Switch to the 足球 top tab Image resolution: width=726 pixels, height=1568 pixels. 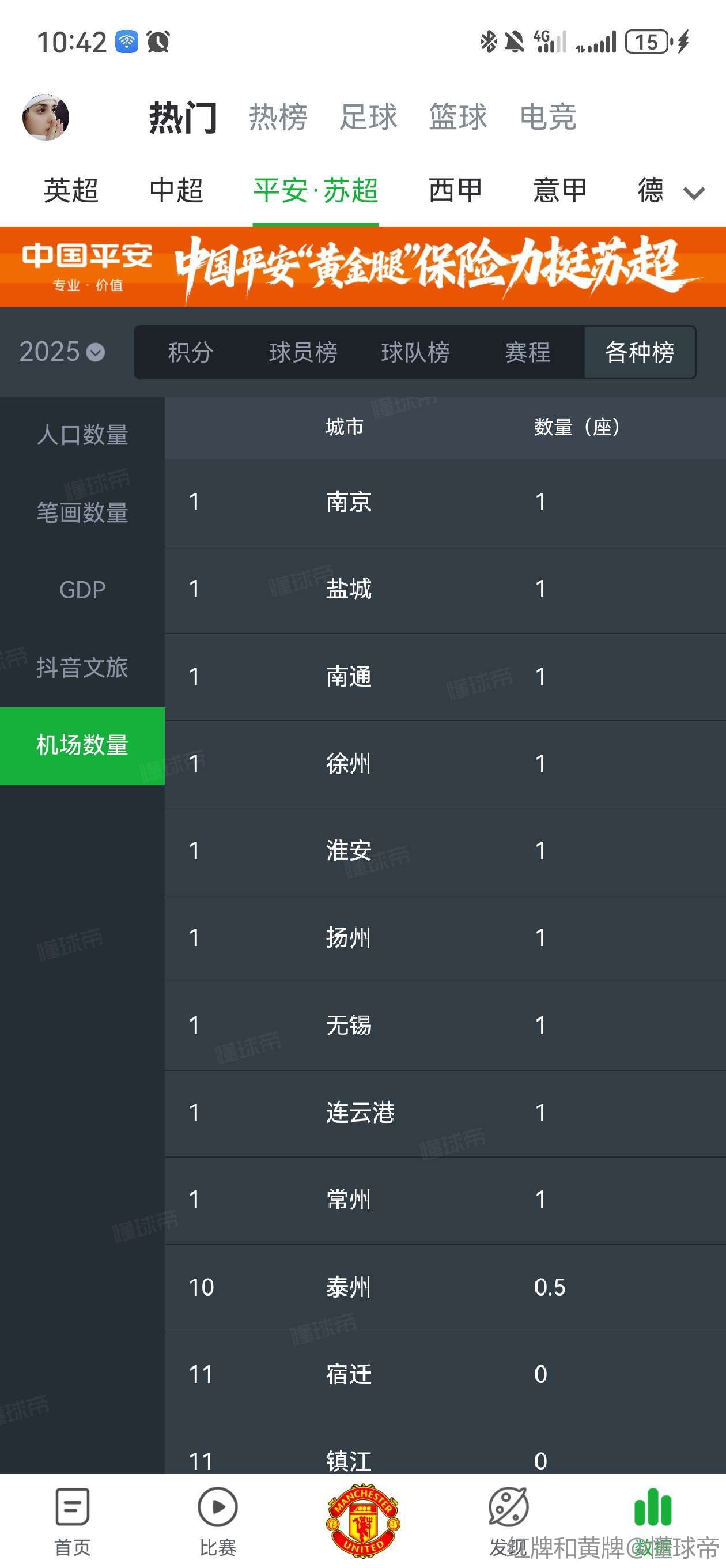[x=368, y=117]
